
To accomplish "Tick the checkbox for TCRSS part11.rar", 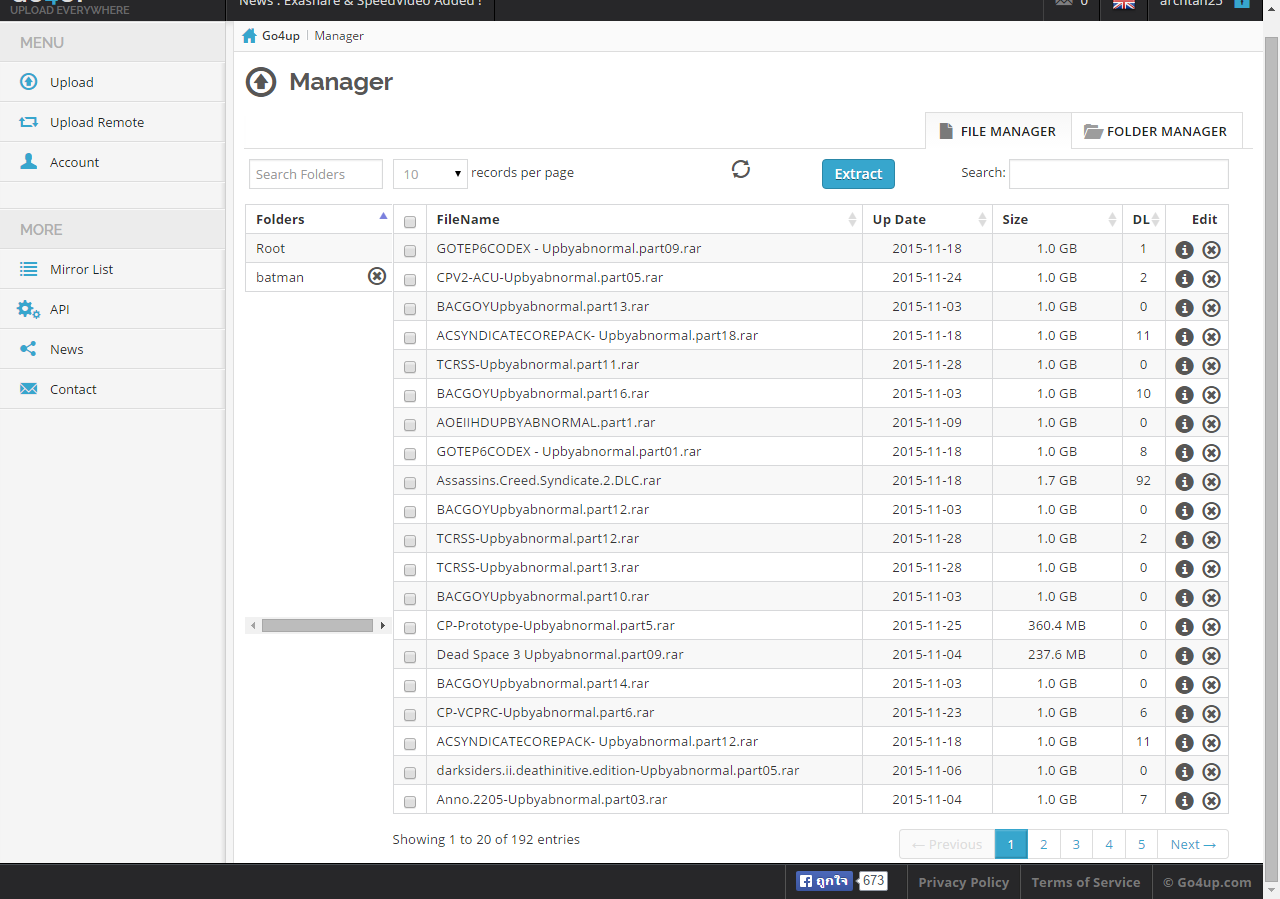I will [x=410, y=366].
